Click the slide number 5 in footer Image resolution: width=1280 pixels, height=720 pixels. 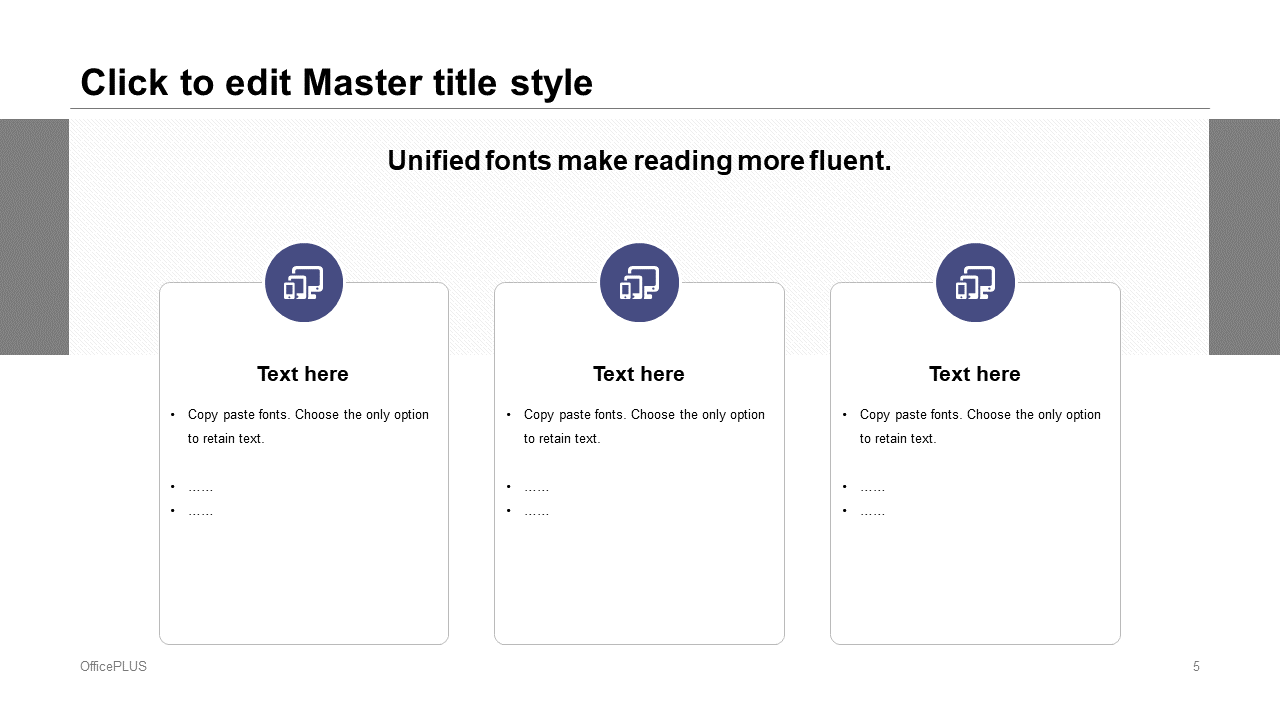[x=1196, y=667]
